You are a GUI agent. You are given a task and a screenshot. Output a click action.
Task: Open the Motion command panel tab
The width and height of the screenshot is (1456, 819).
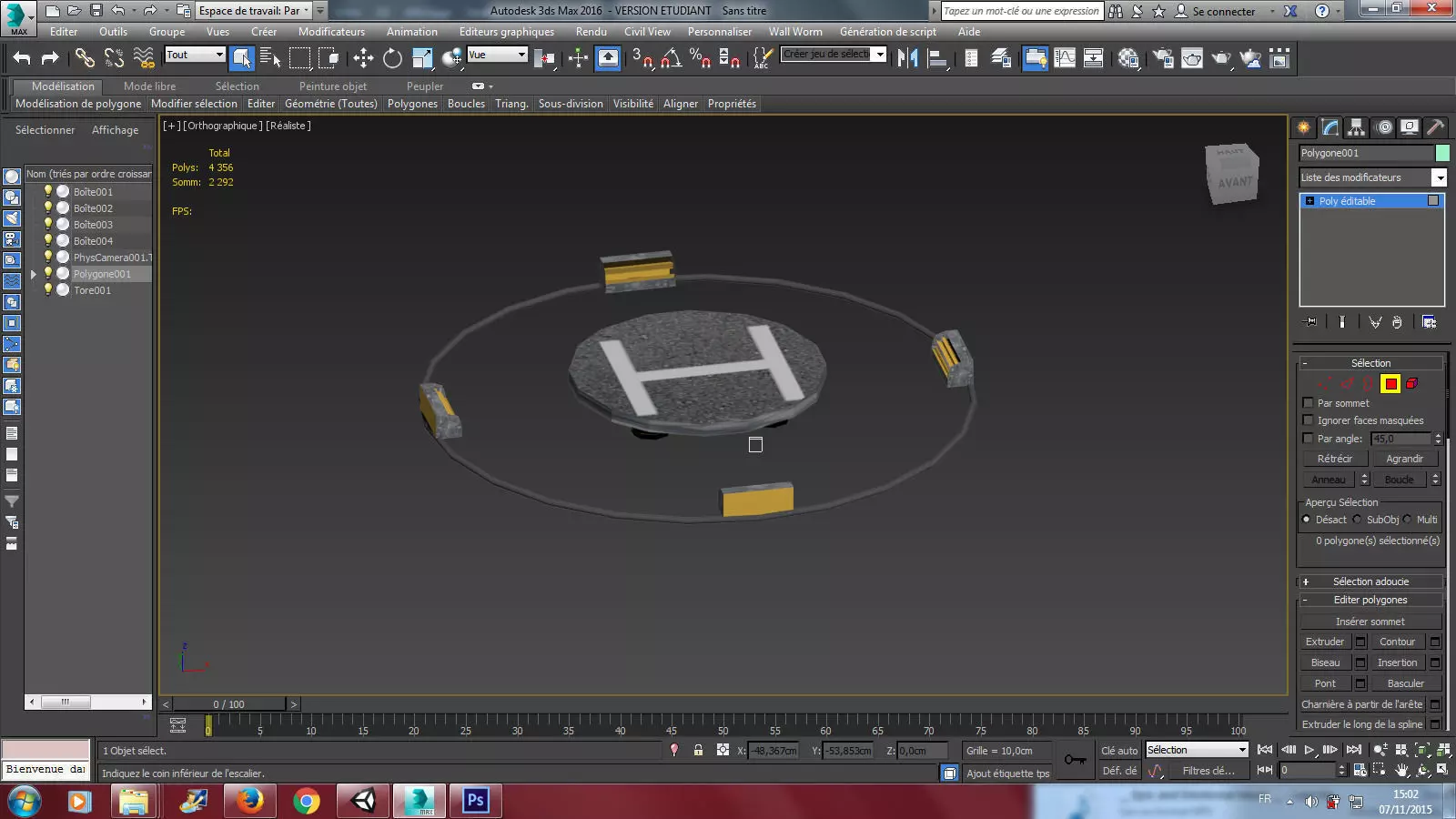[1383, 127]
